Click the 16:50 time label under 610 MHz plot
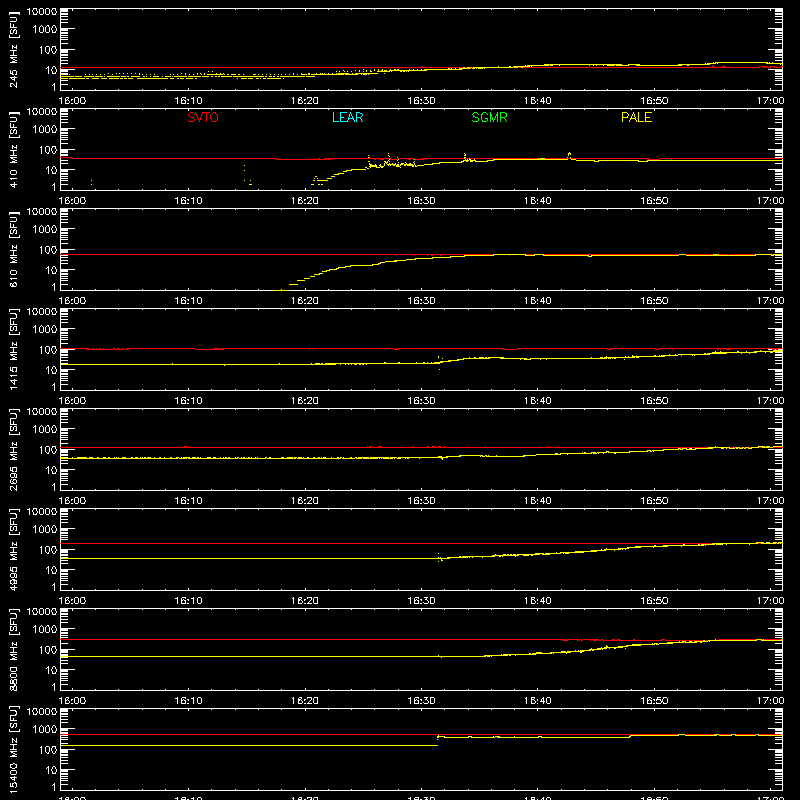The width and height of the screenshot is (800, 800). click(654, 301)
